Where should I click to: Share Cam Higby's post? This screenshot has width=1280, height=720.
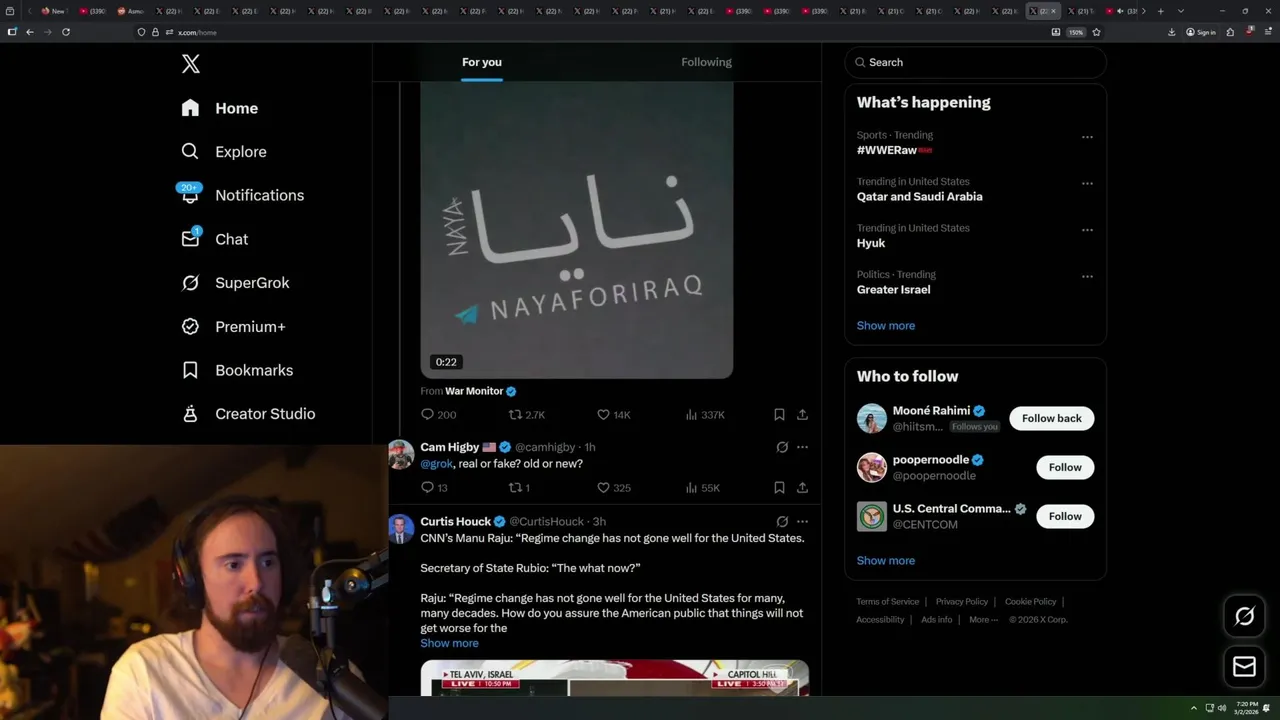click(x=802, y=488)
